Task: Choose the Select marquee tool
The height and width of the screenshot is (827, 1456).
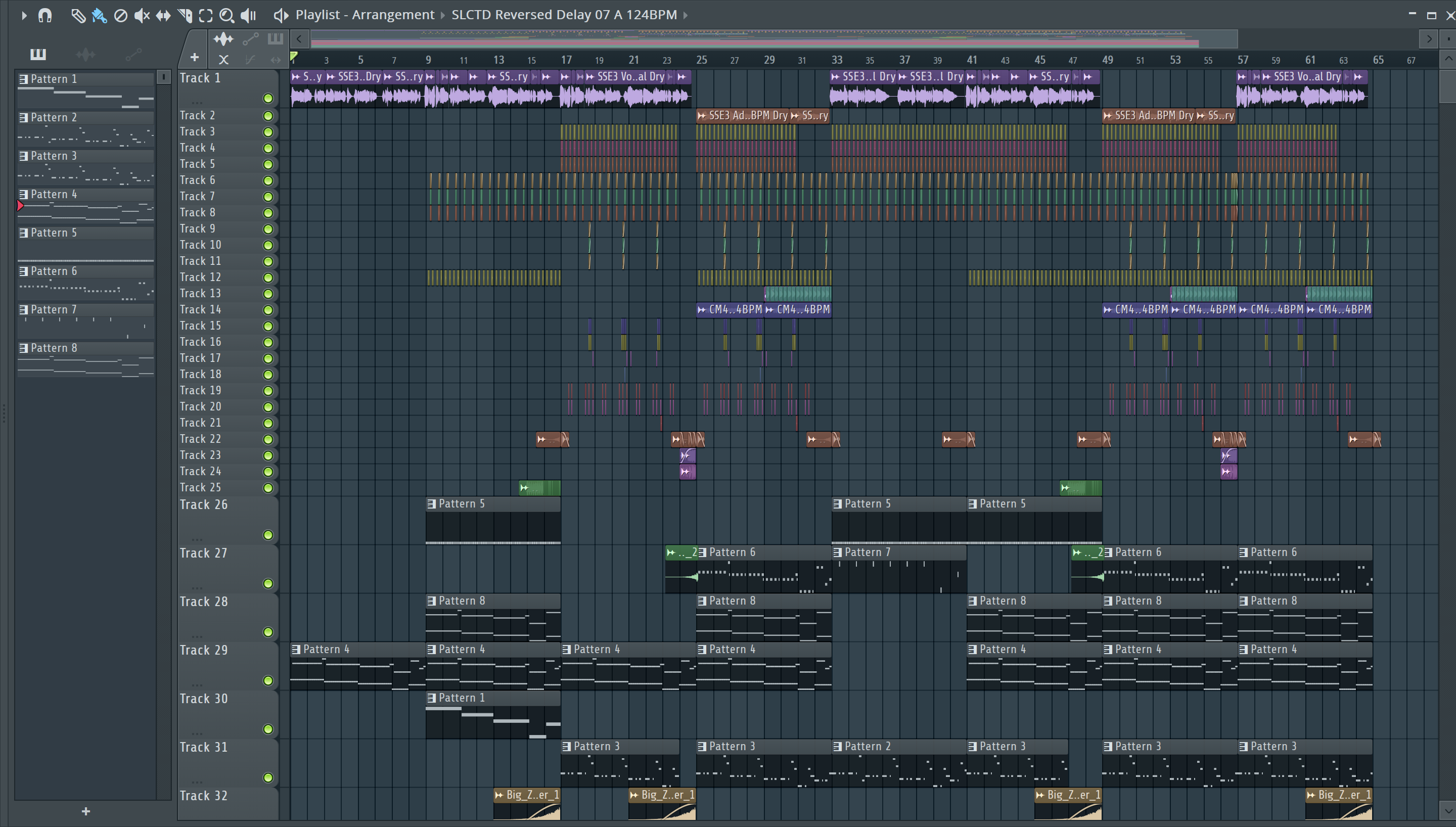Action: (206, 15)
